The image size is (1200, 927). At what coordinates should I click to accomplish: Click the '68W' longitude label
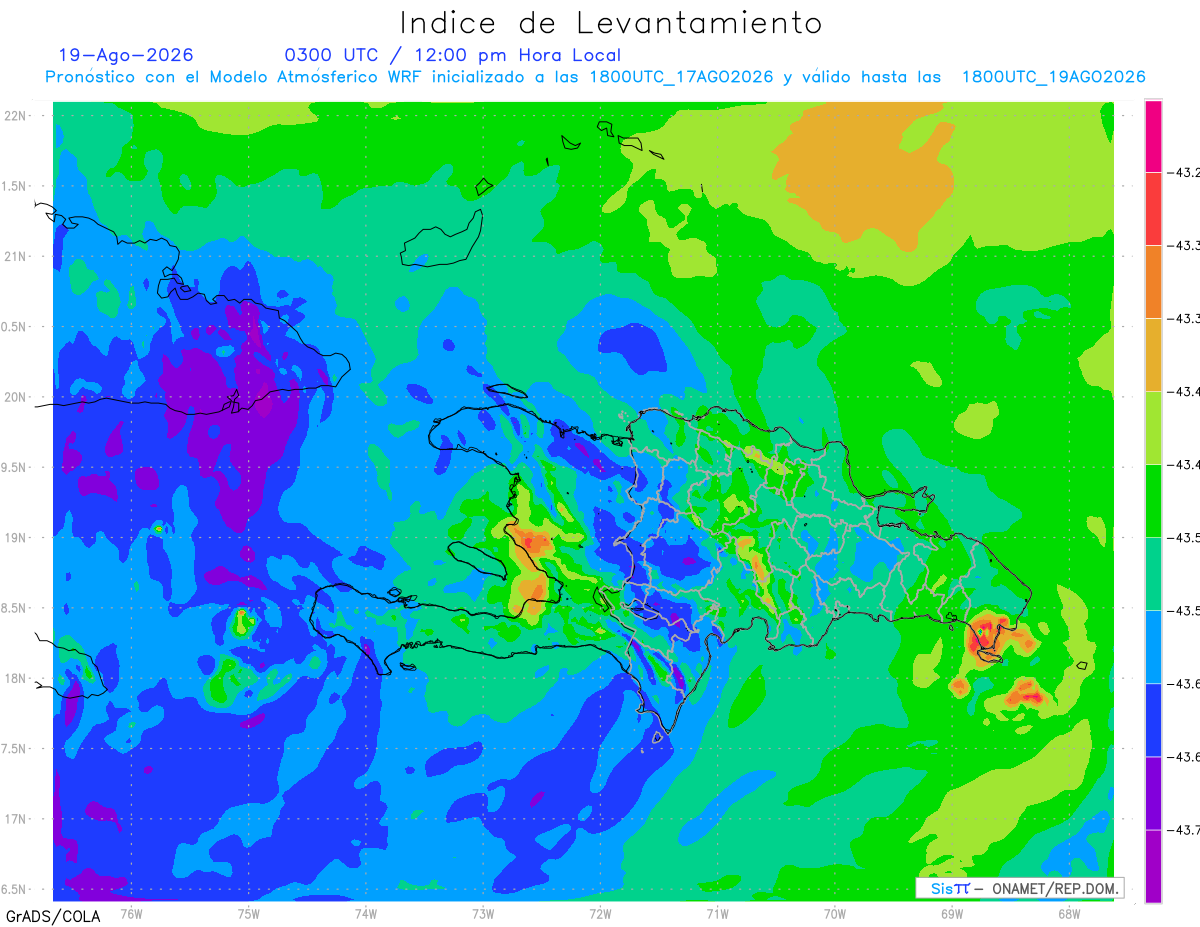[1069, 913]
